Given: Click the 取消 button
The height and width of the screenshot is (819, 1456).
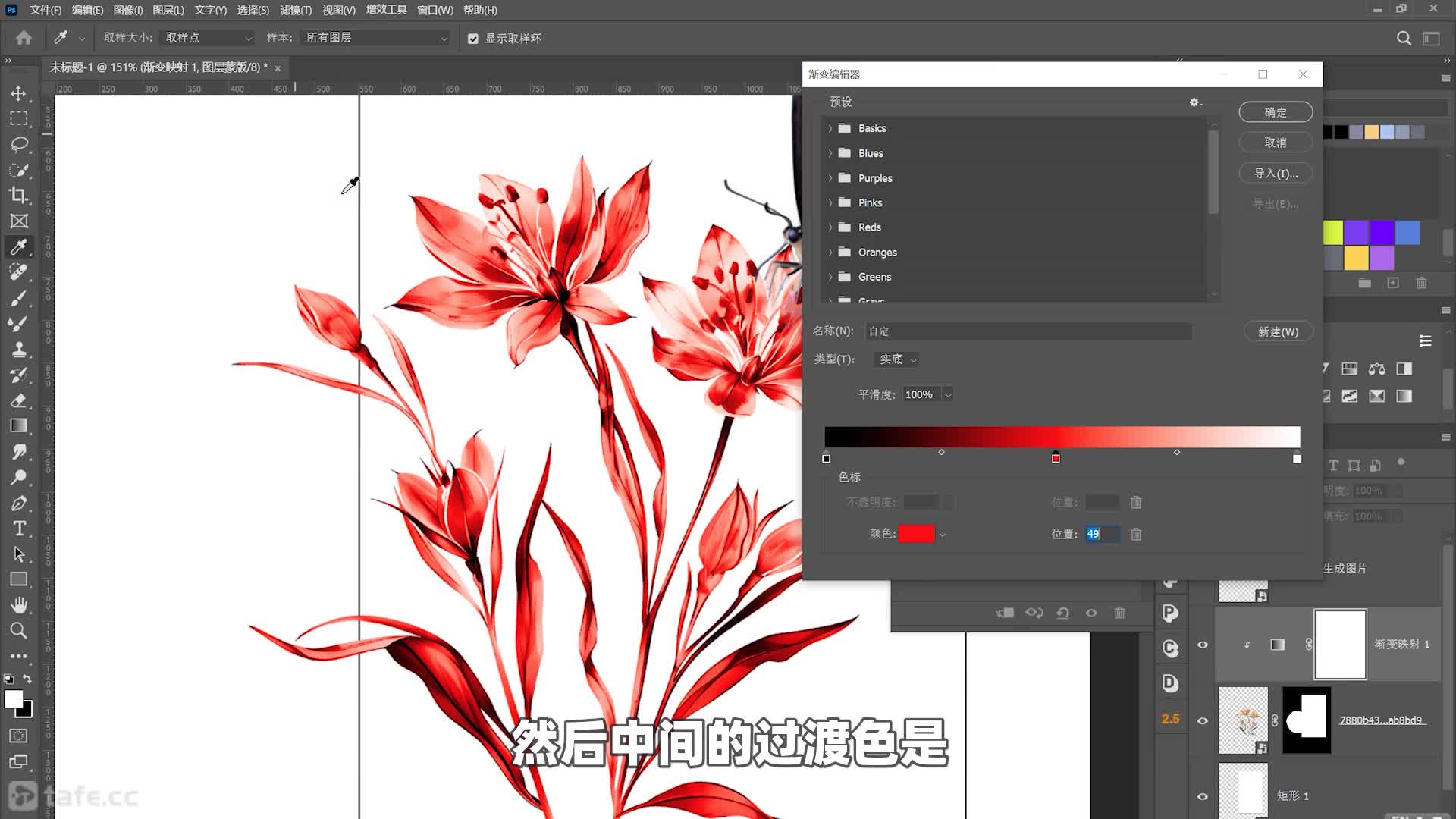Looking at the screenshot, I should (1276, 143).
